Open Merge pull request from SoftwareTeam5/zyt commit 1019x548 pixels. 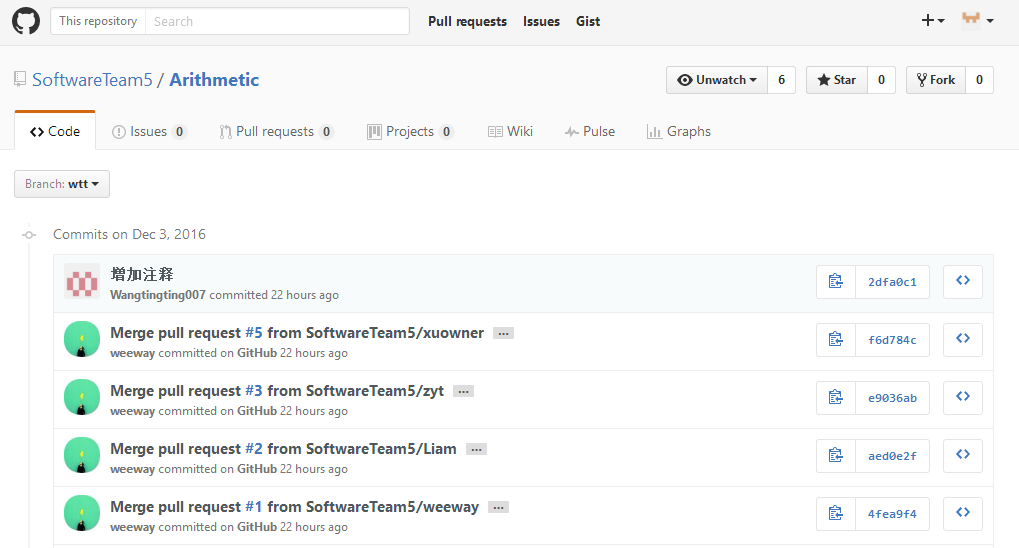tap(277, 391)
